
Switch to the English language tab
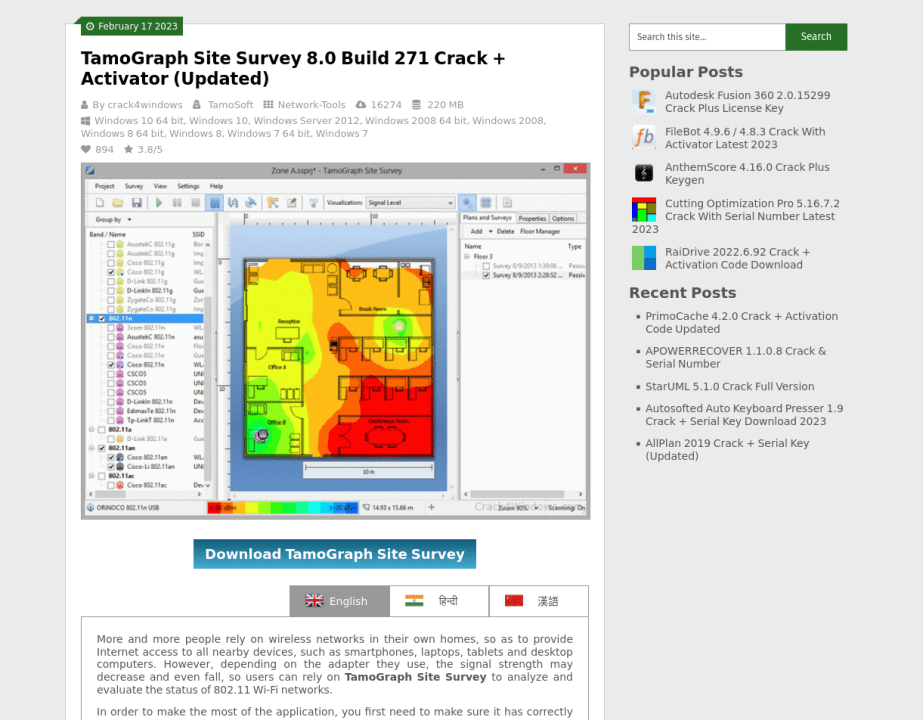coord(340,601)
